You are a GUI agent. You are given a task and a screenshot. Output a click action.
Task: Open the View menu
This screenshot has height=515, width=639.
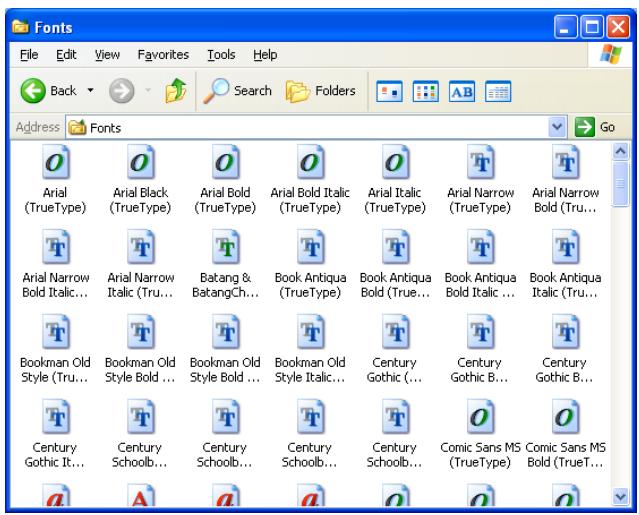(107, 55)
